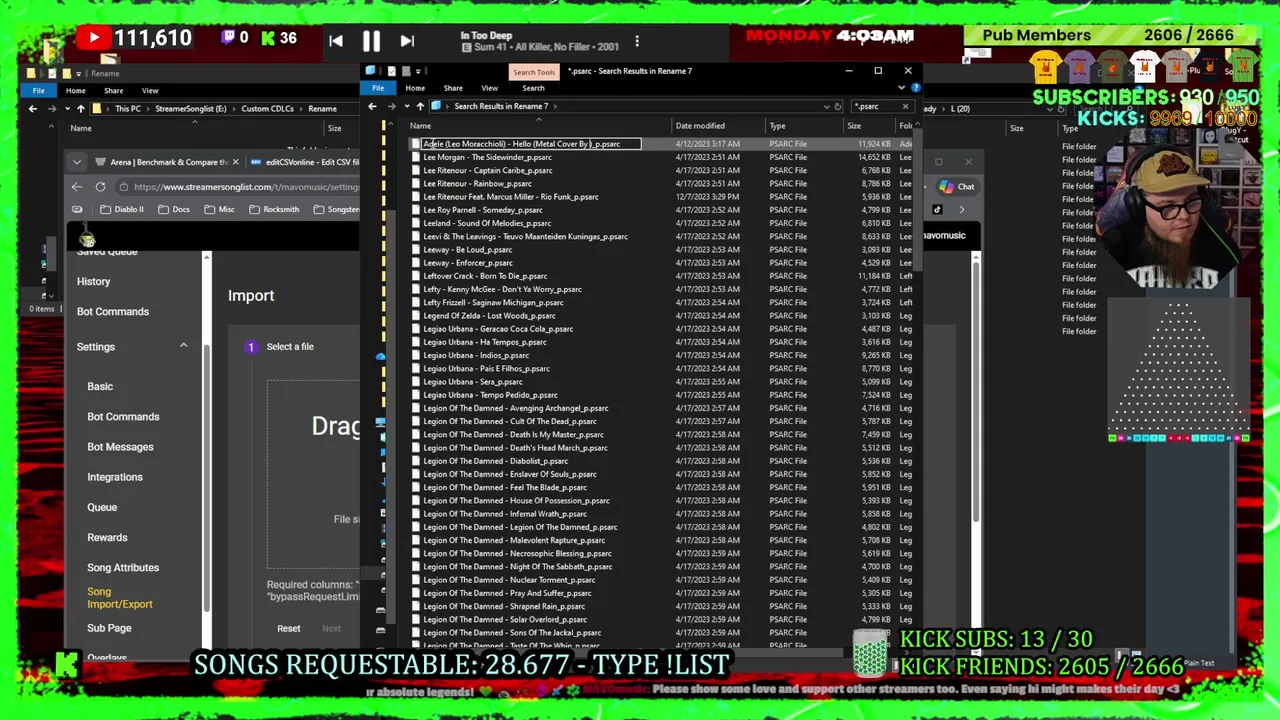This screenshot has height=720, width=1280.
Task: Open the browser tab search dropdown chevron
Action: pyautogui.click(x=77, y=162)
